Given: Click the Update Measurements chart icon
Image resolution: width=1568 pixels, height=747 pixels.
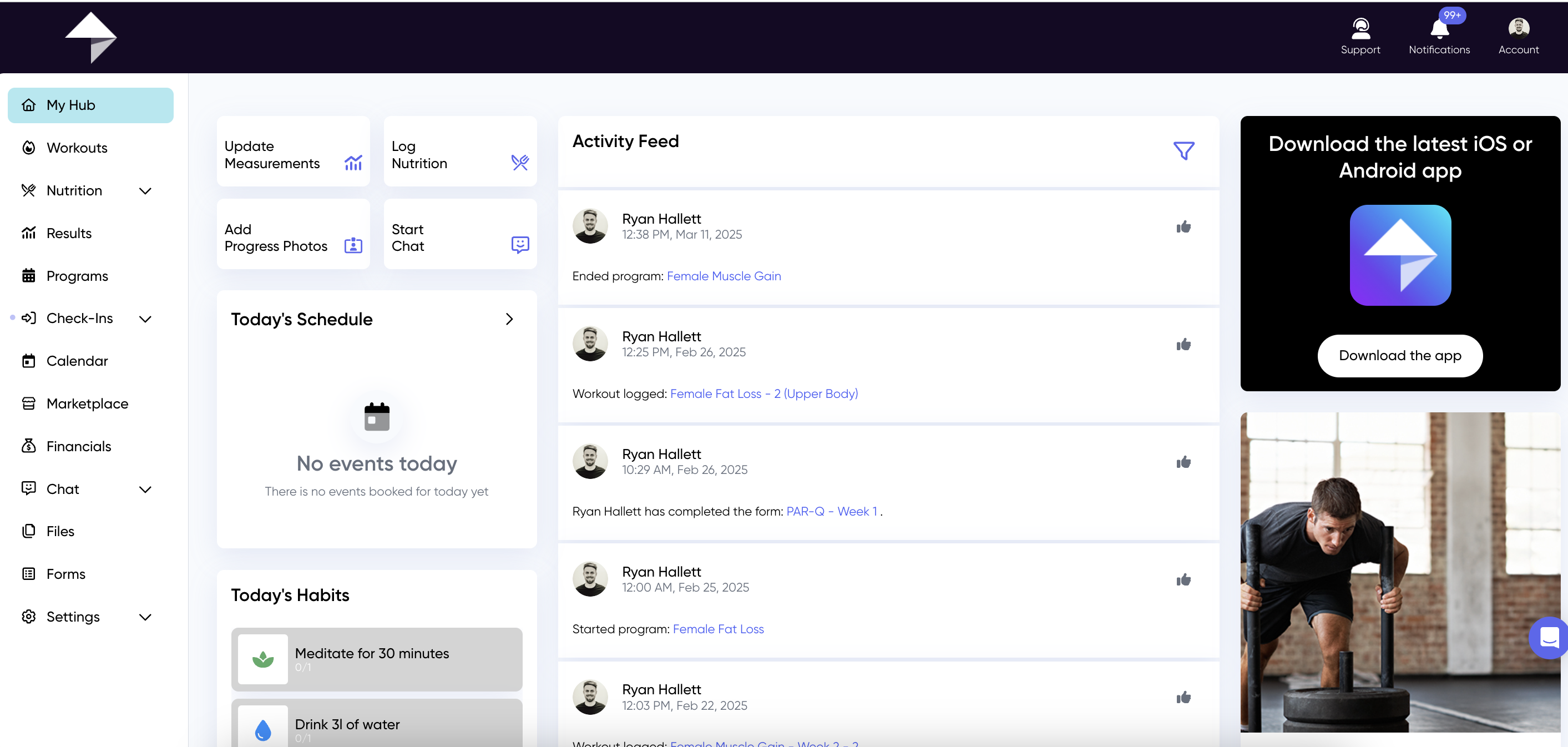Looking at the screenshot, I should coord(353,163).
